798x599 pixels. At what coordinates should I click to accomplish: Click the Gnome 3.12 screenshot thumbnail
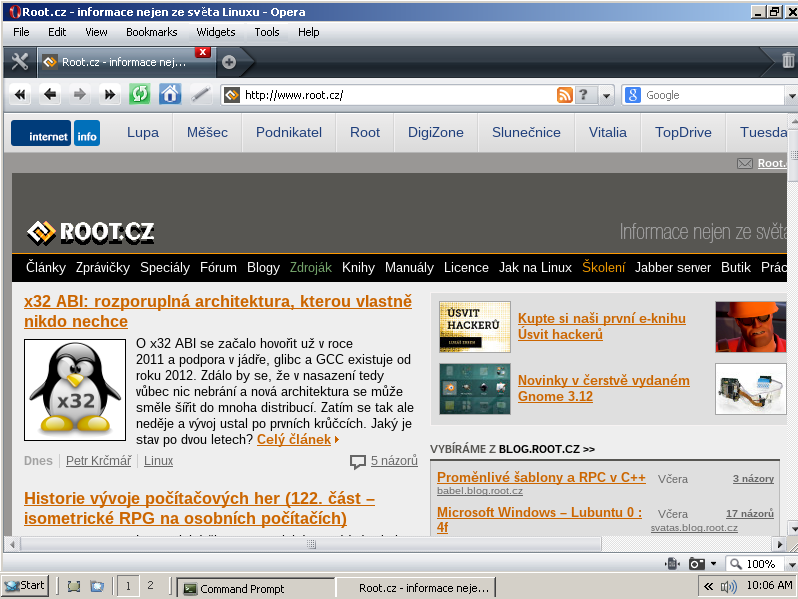click(x=475, y=389)
